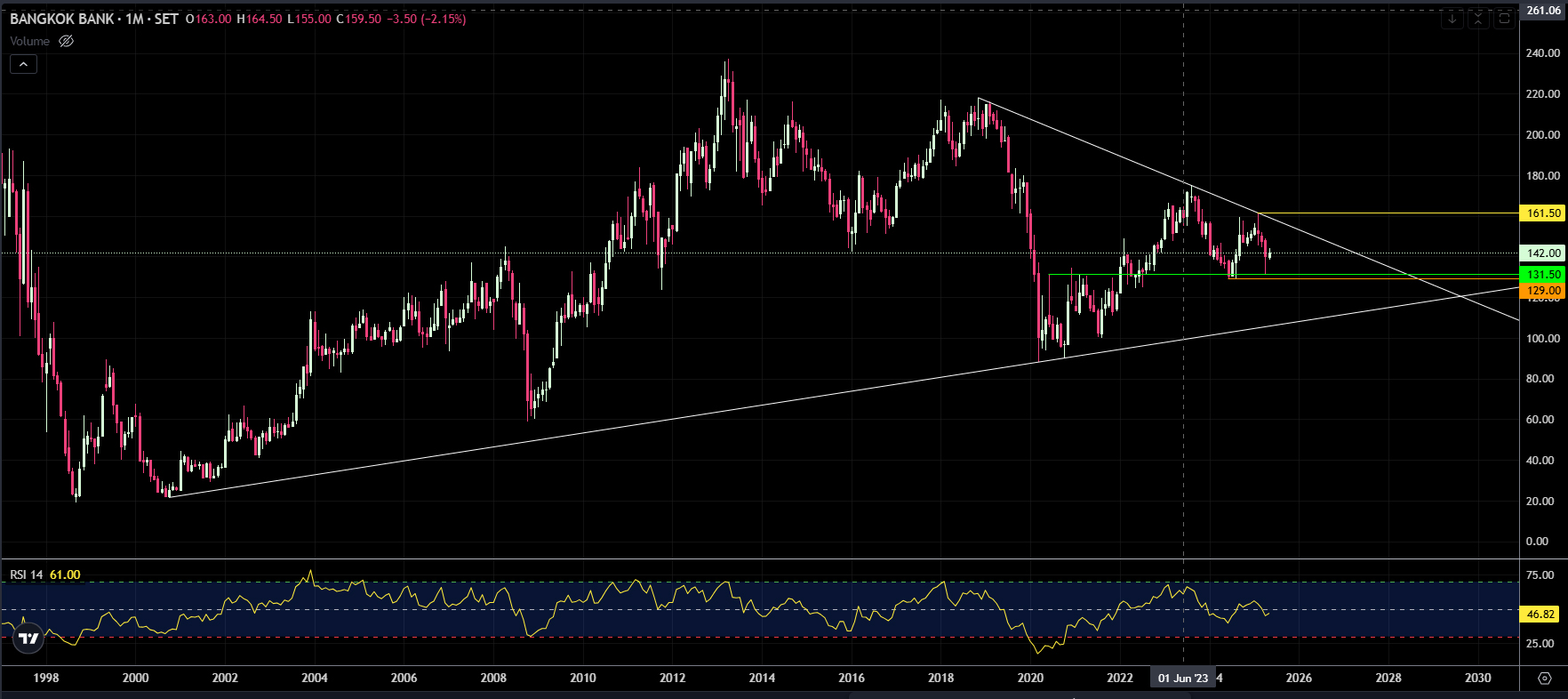Click the 01 Jun '23 date label
The width and height of the screenshot is (1568, 699).
tap(1183, 678)
